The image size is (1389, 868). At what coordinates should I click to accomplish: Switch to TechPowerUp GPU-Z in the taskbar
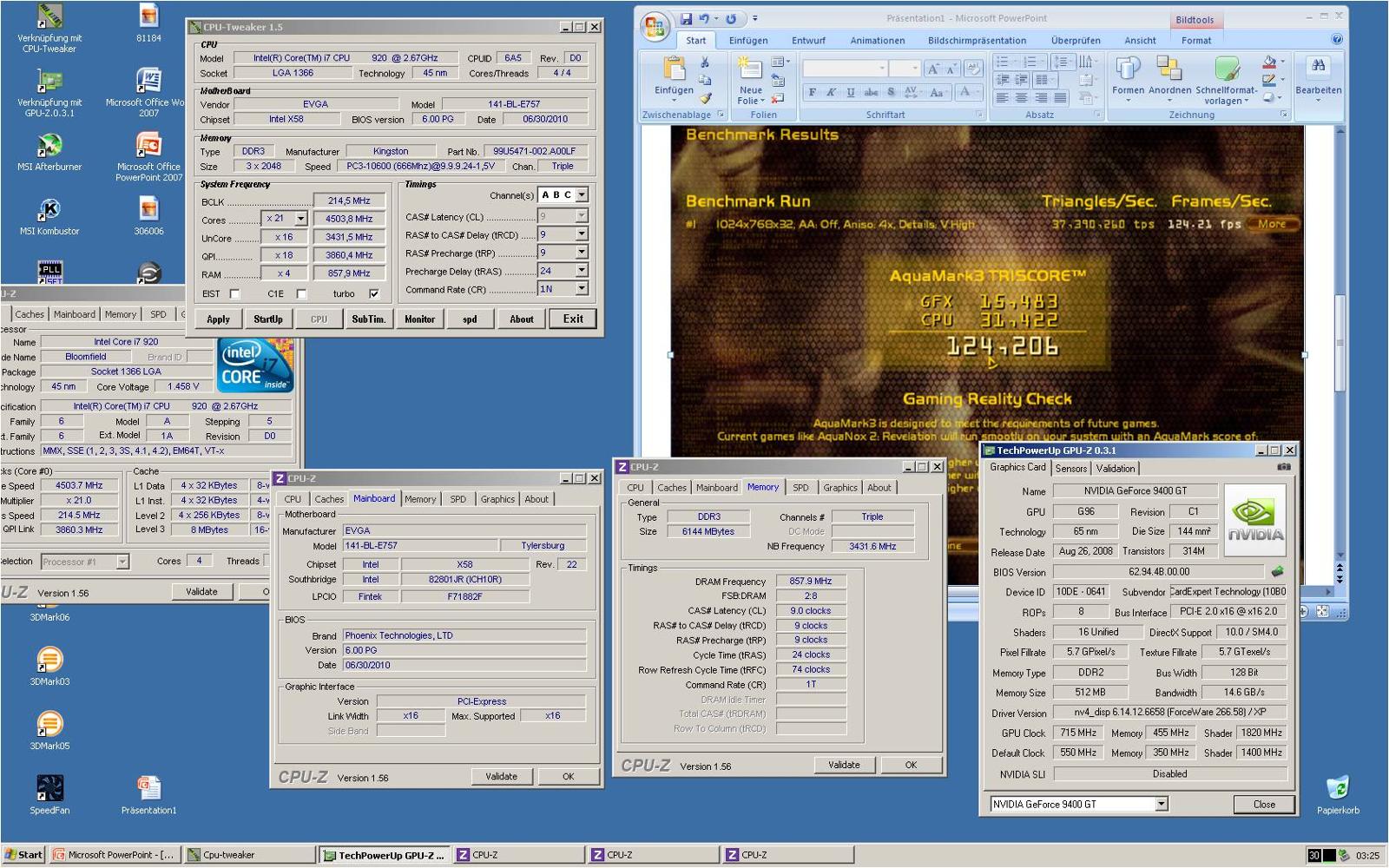pyautogui.click(x=385, y=855)
